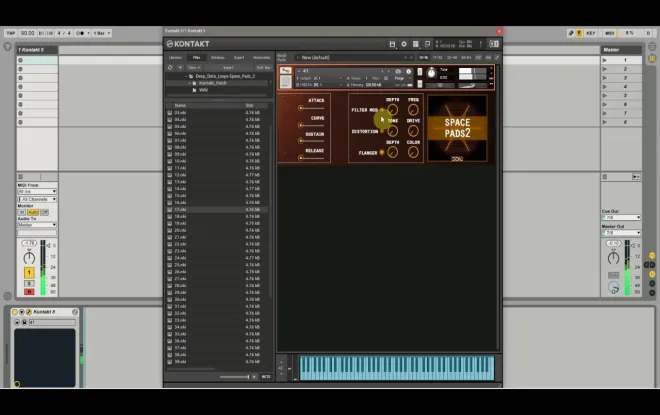Image resolution: width=660 pixels, height=415 pixels.
Task: Click the refresh icon in Kontakt browser
Action: [x=170, y=67]
